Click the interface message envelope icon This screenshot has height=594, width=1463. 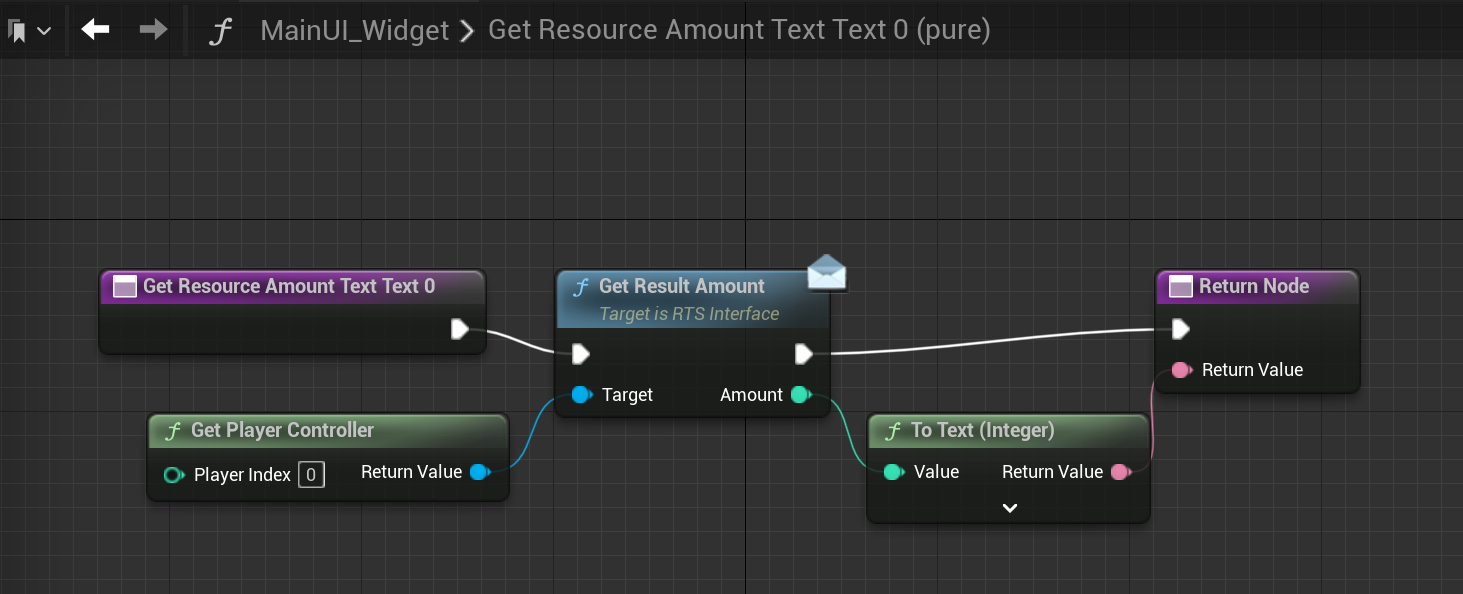coord(826,273)
